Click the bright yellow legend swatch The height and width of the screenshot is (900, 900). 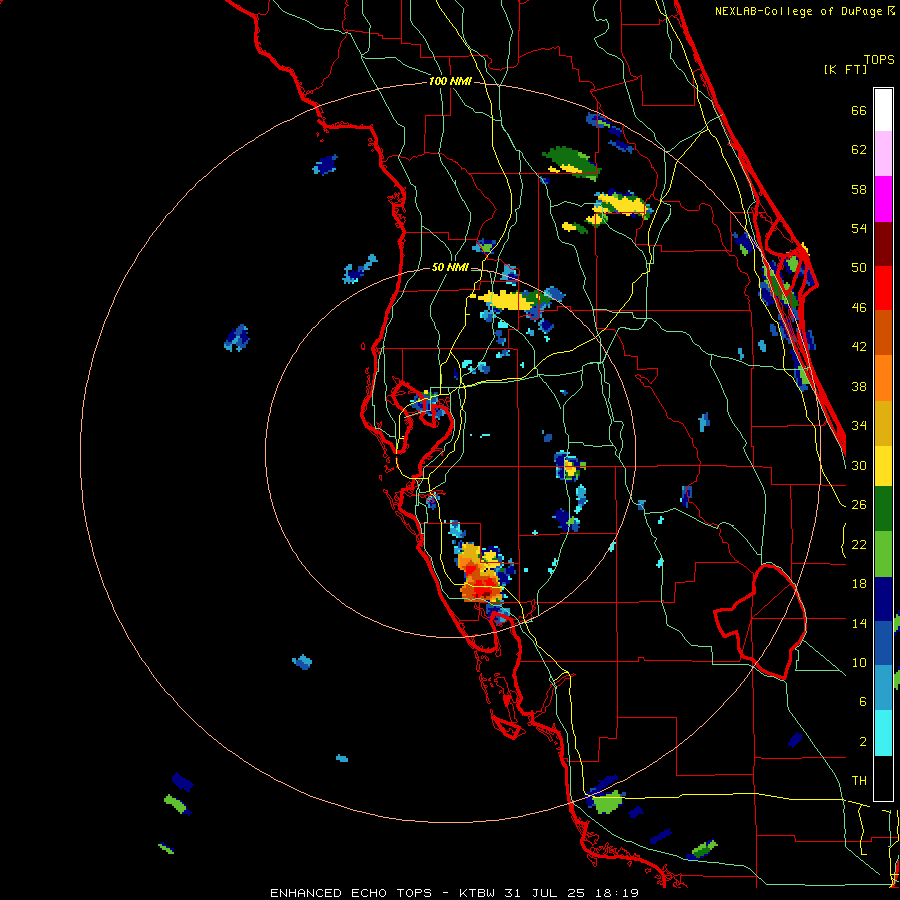(883, 466)
